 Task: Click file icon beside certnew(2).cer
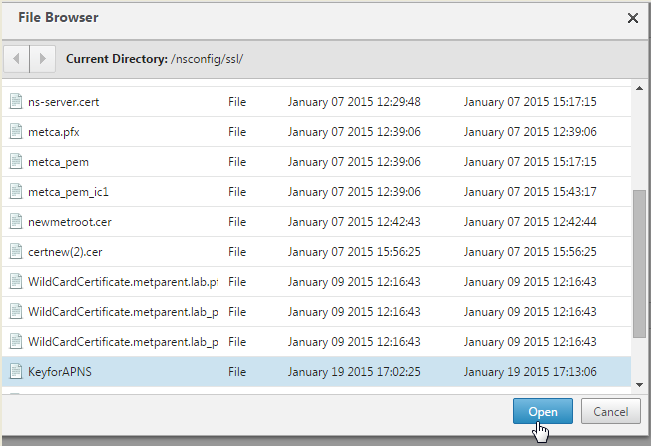15,251
